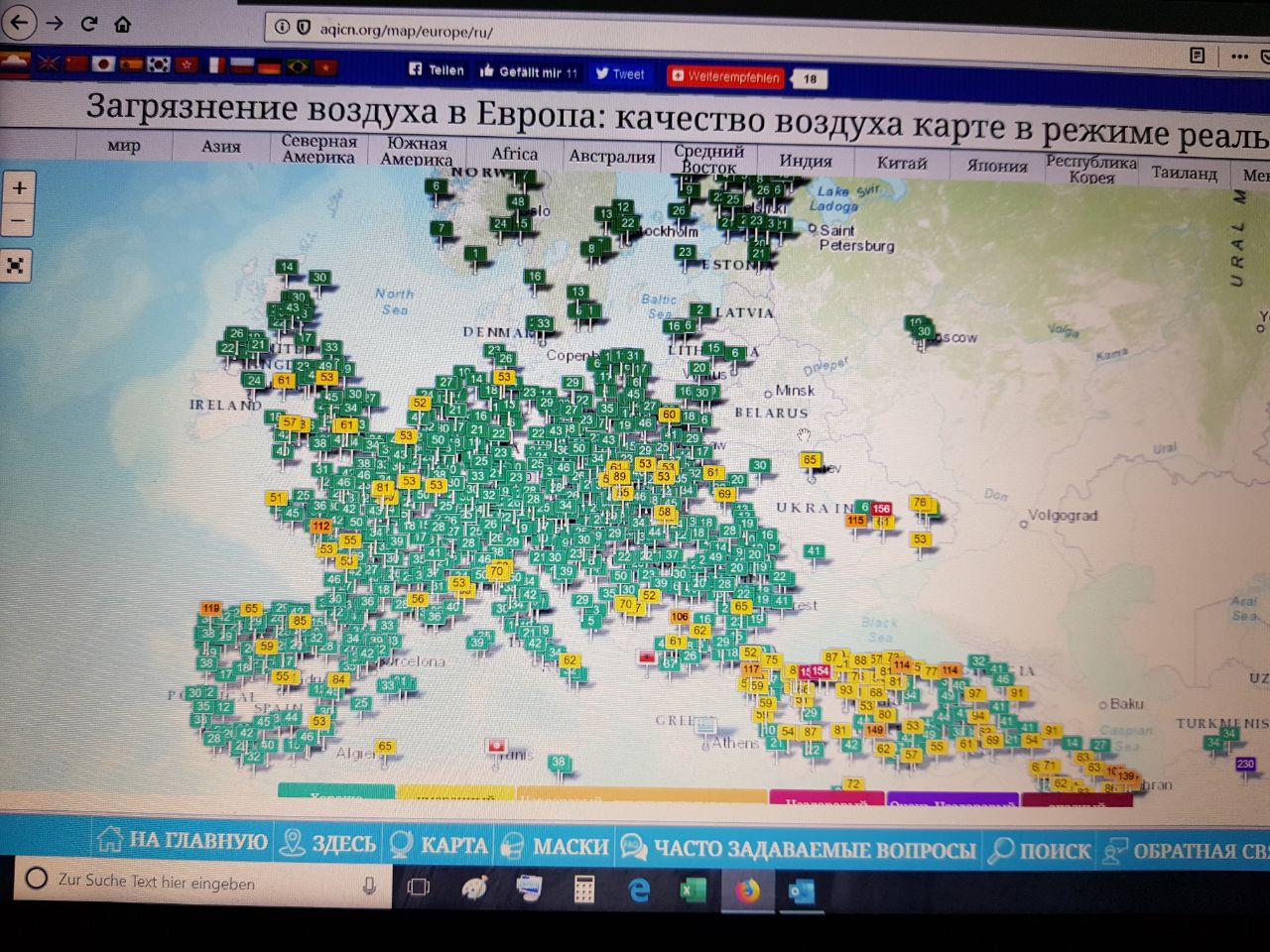Like the page with Gefällt mir
This screenshot has height=952, width=1270.
pyautogui.click(x=528, y=71)
